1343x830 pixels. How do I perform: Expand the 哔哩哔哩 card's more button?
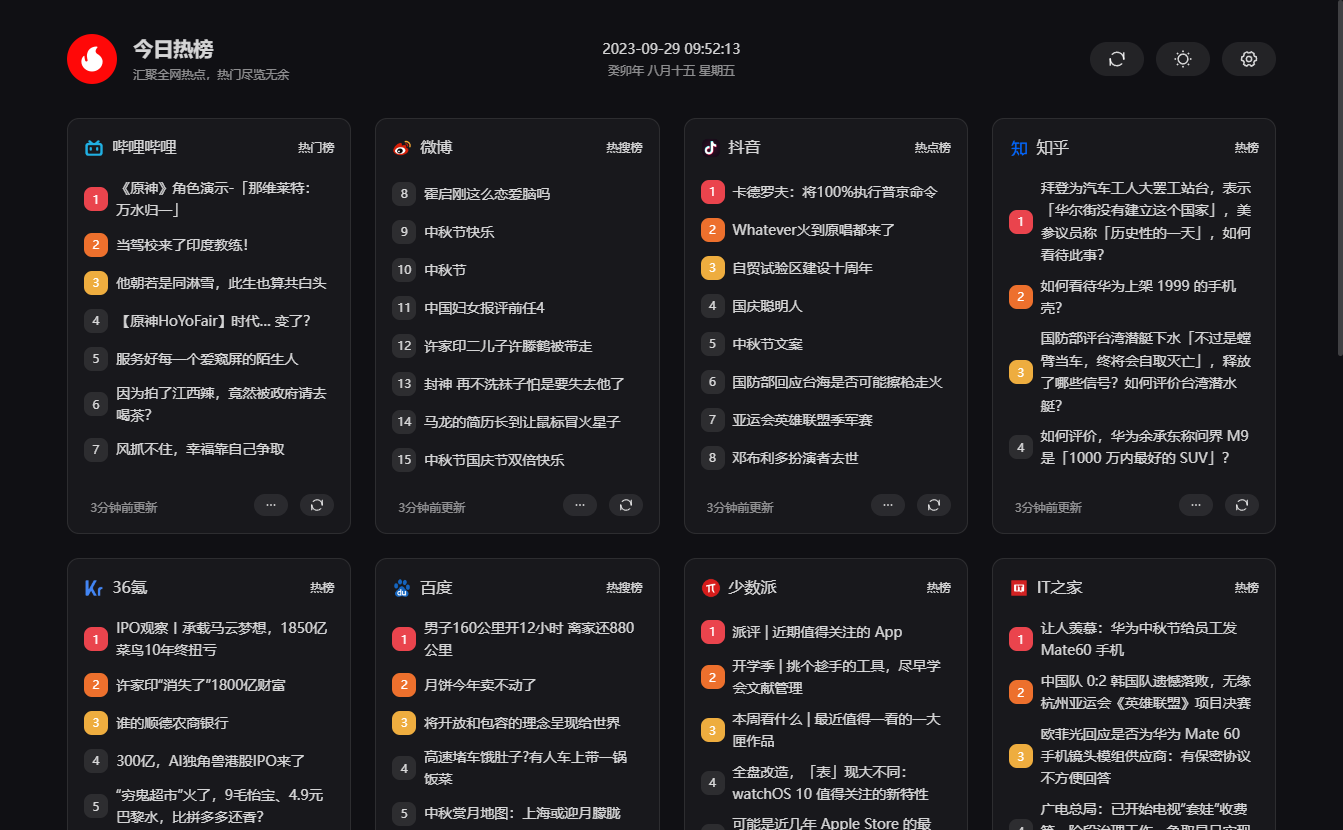[271, 505]
